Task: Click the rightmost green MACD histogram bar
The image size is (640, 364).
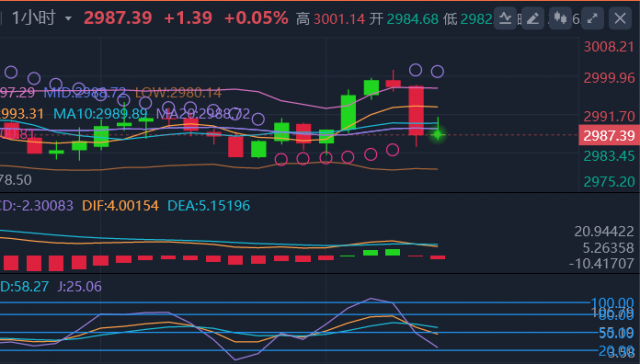Action: click(392, 253)
